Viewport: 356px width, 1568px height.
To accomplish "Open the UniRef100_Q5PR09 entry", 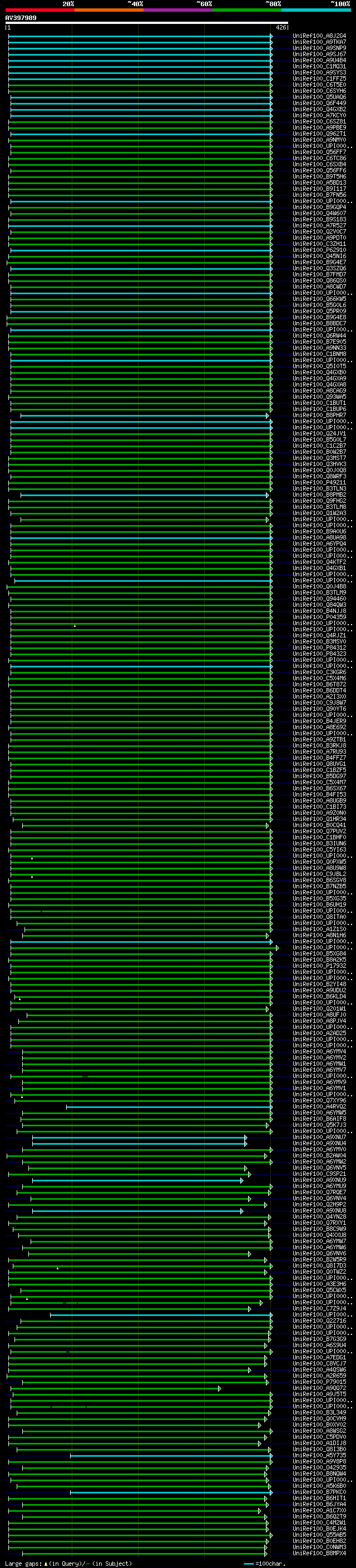I will [319, 311].
